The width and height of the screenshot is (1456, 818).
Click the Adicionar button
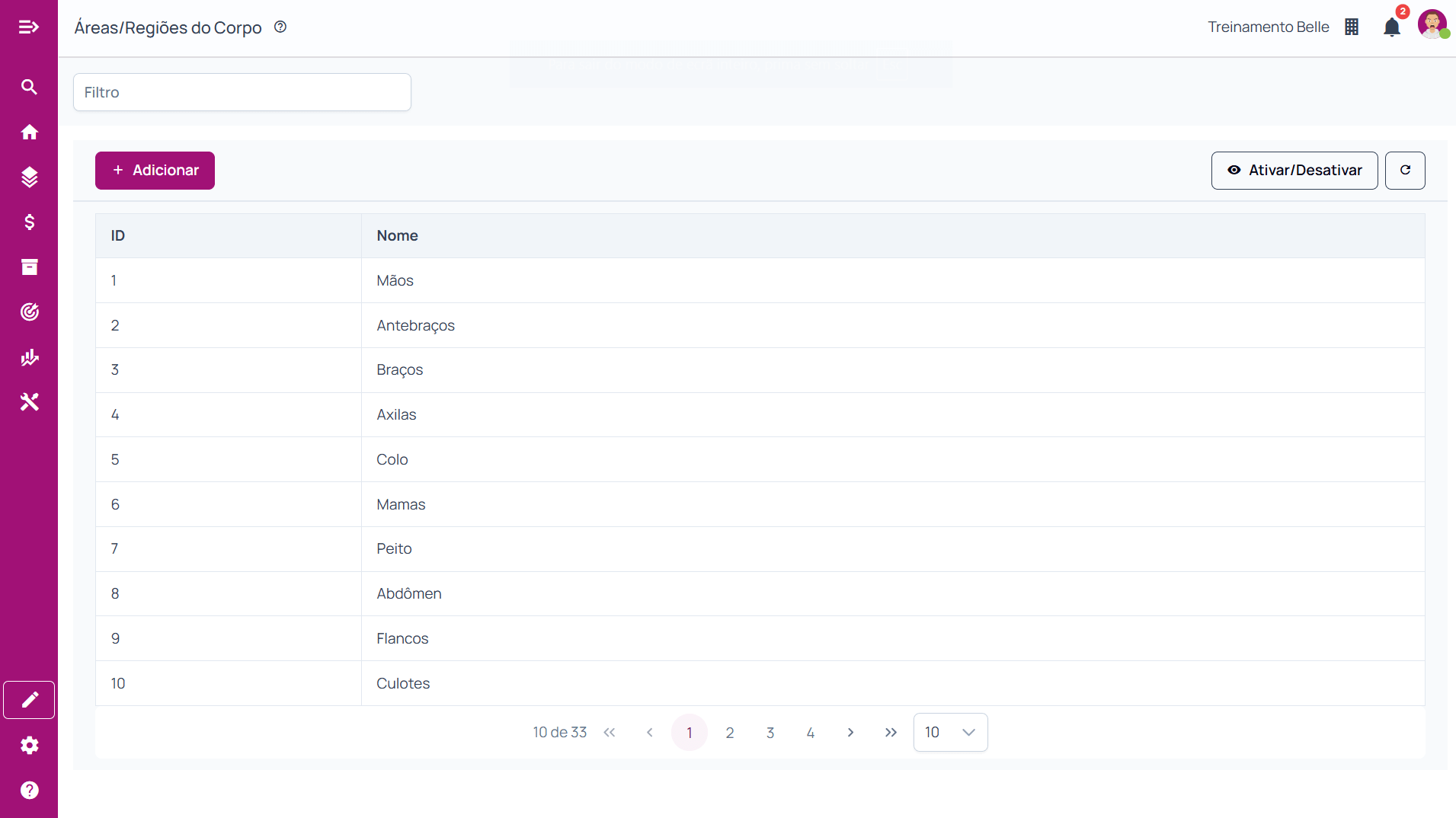tap(155, 171)
